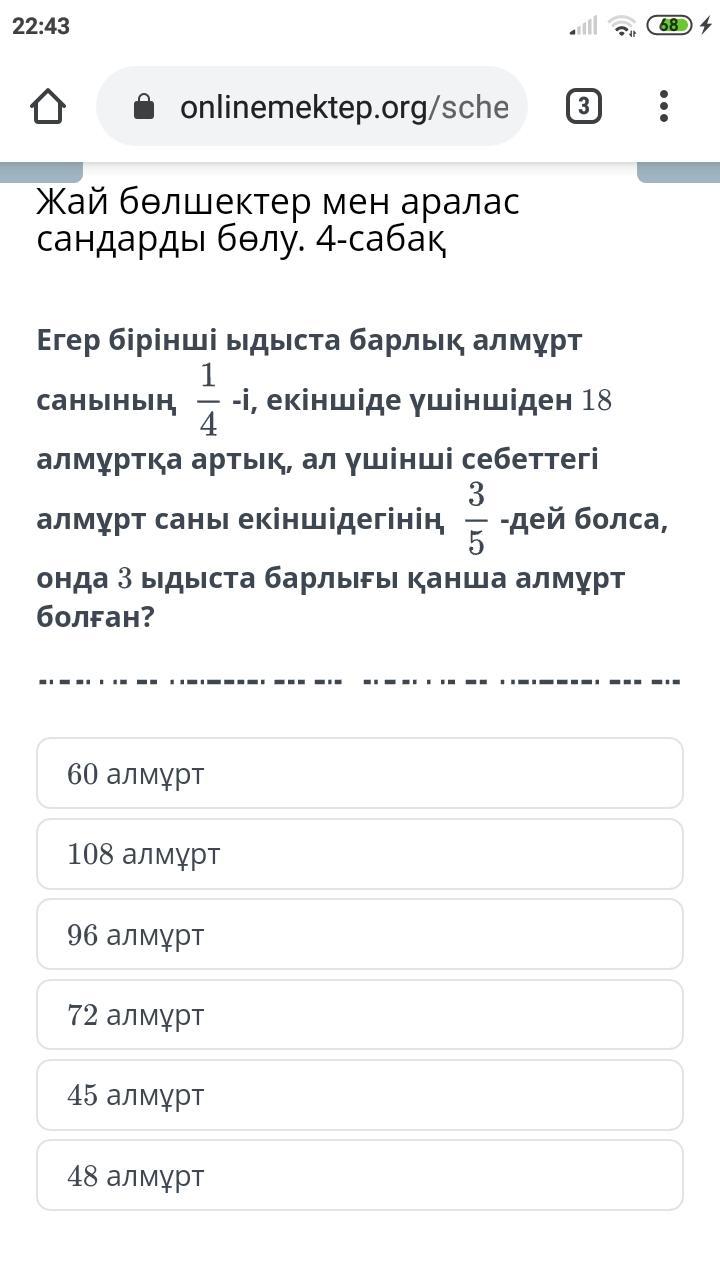
Task: Select the answer 108 алмұрт
Action: pos(360,854)
